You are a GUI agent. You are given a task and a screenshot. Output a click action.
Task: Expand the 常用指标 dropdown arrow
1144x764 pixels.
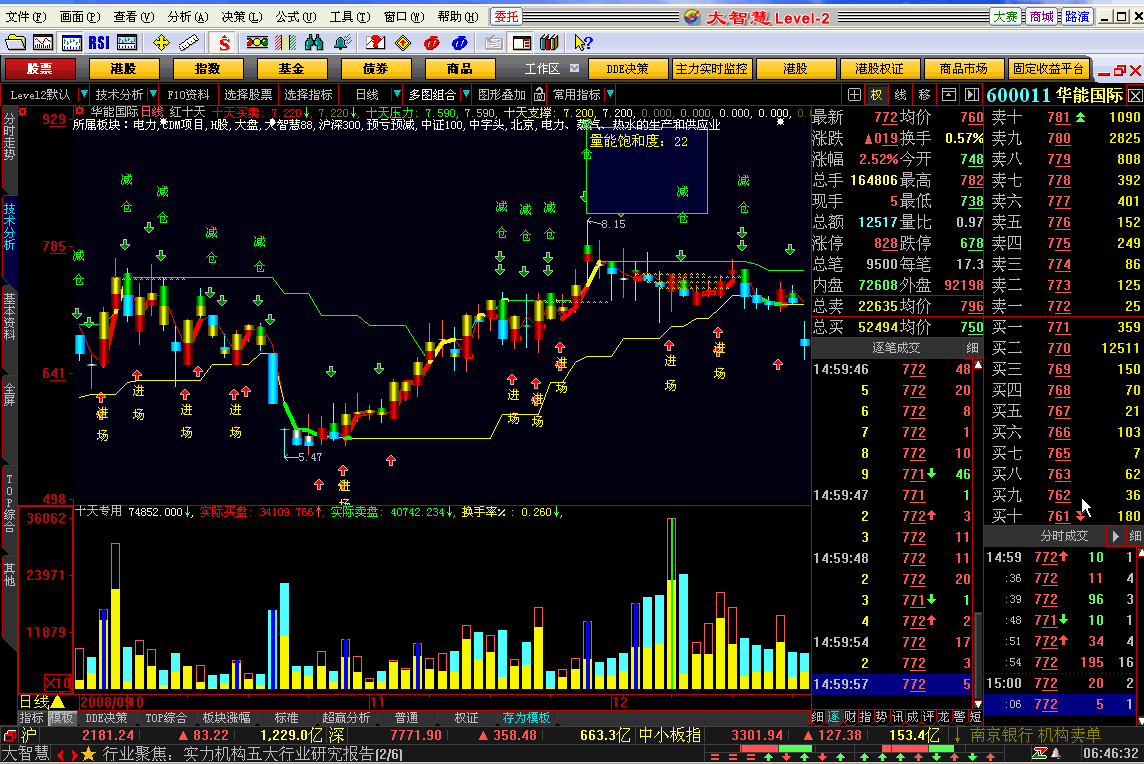(x=610, y=95)
